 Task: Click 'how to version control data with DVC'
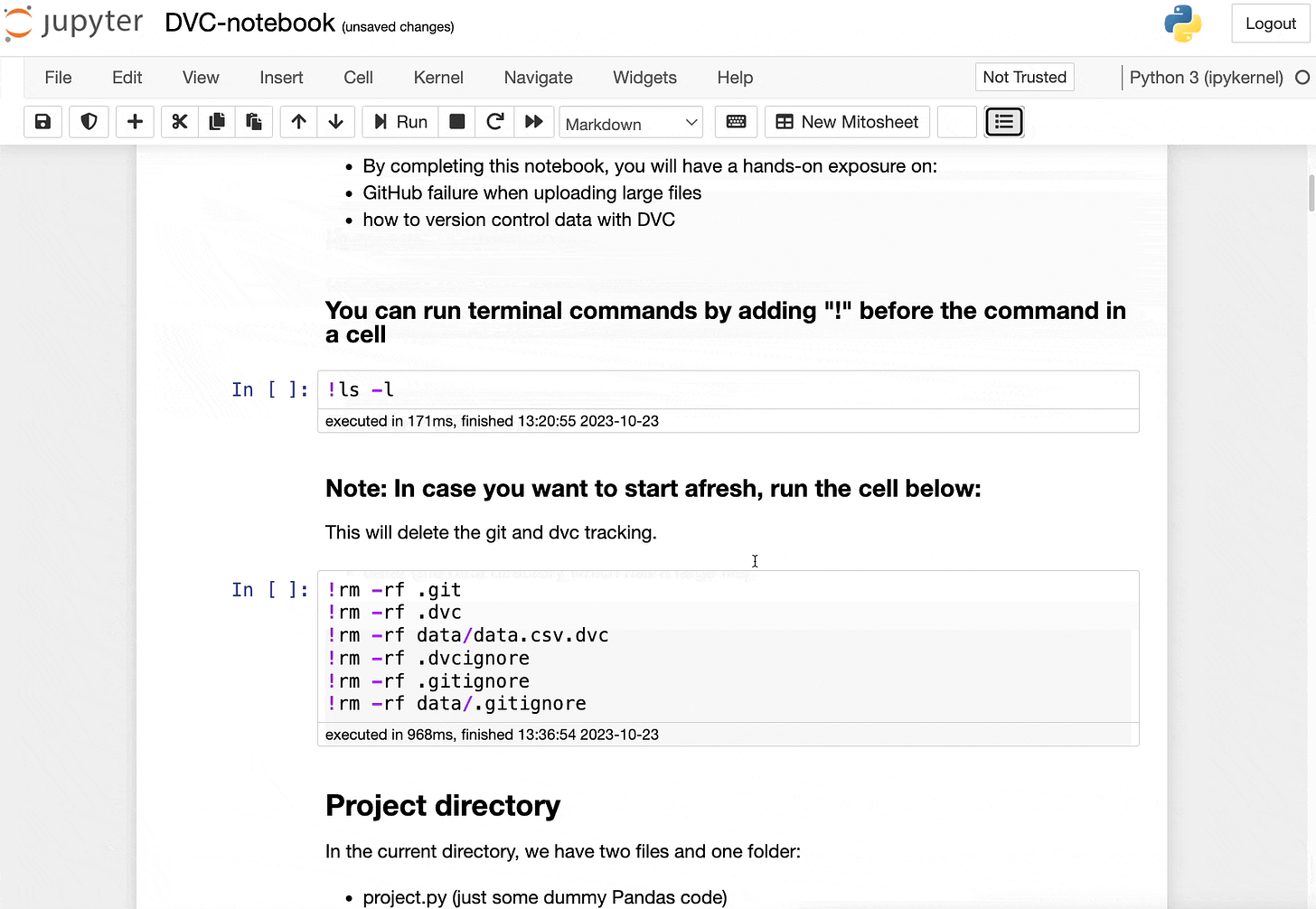(519, 220)
